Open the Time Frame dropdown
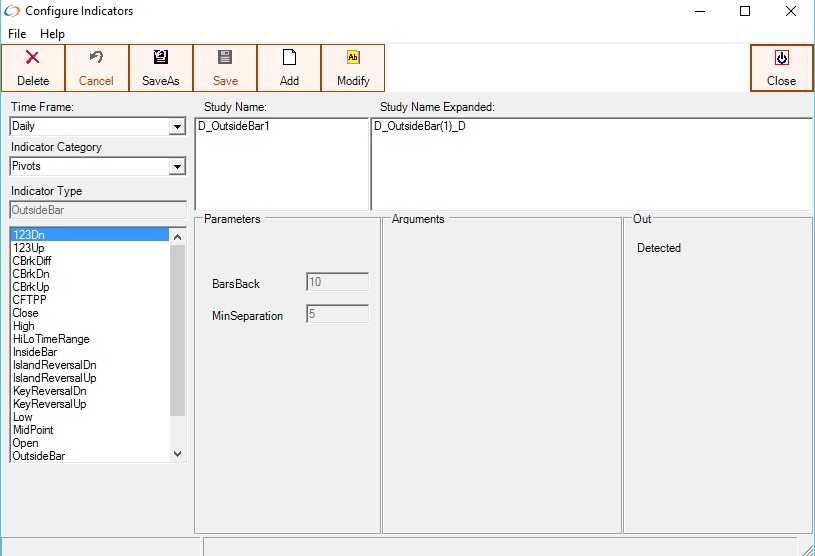The image size is (815, 556). pos(177,127)
